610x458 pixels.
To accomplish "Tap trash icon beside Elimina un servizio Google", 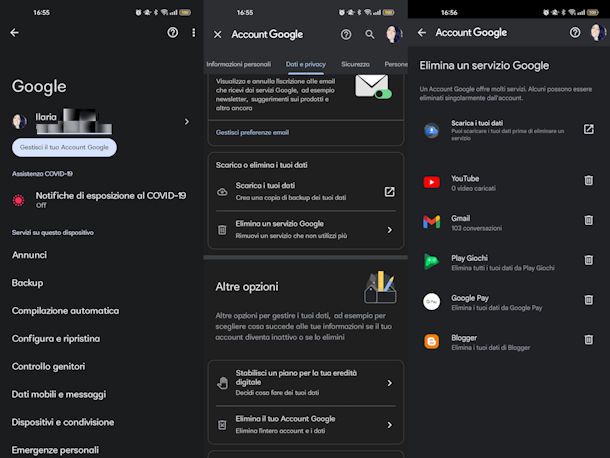I will coord(222,230).
